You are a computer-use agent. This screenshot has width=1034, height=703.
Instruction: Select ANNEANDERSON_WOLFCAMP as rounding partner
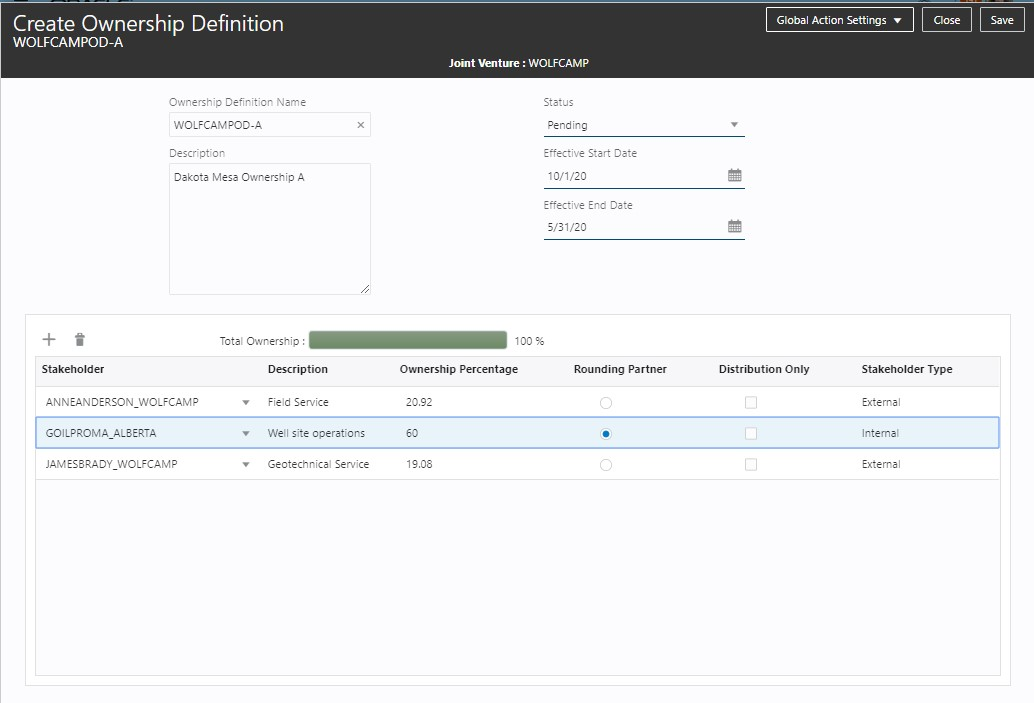click(x=606, y=403)
